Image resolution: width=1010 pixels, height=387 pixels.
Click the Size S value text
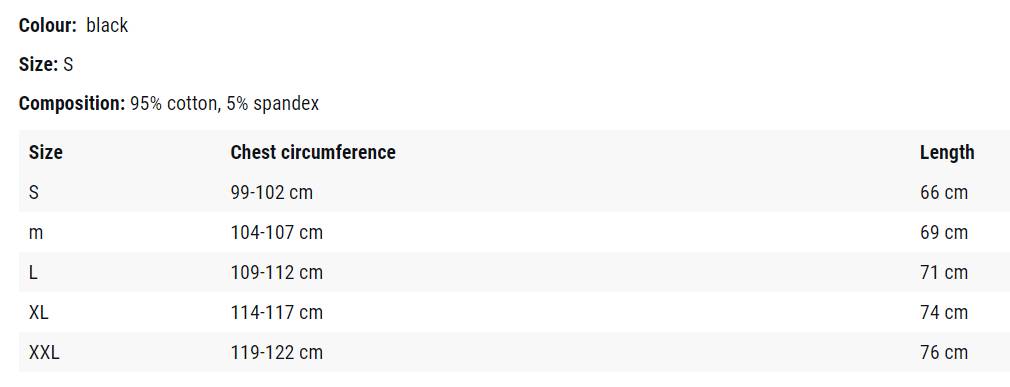tap(68, 65)
